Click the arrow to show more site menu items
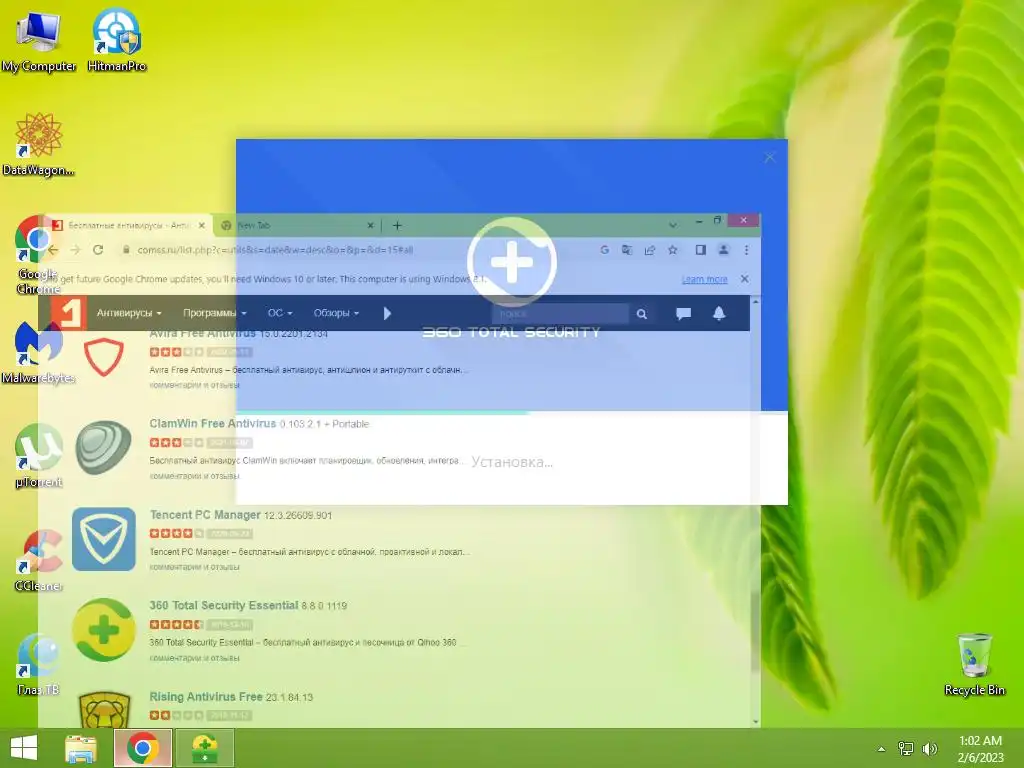Image resolution: width=1024 pixels, height=768 pixels. tap(387, 313)
